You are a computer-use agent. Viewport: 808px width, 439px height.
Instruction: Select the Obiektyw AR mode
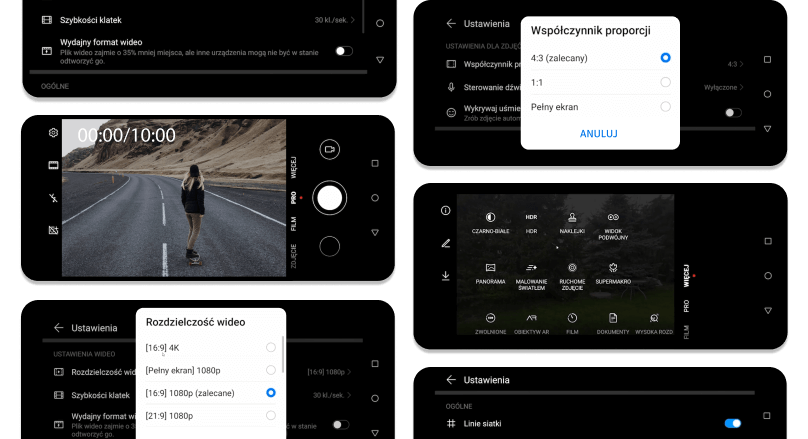531,318
